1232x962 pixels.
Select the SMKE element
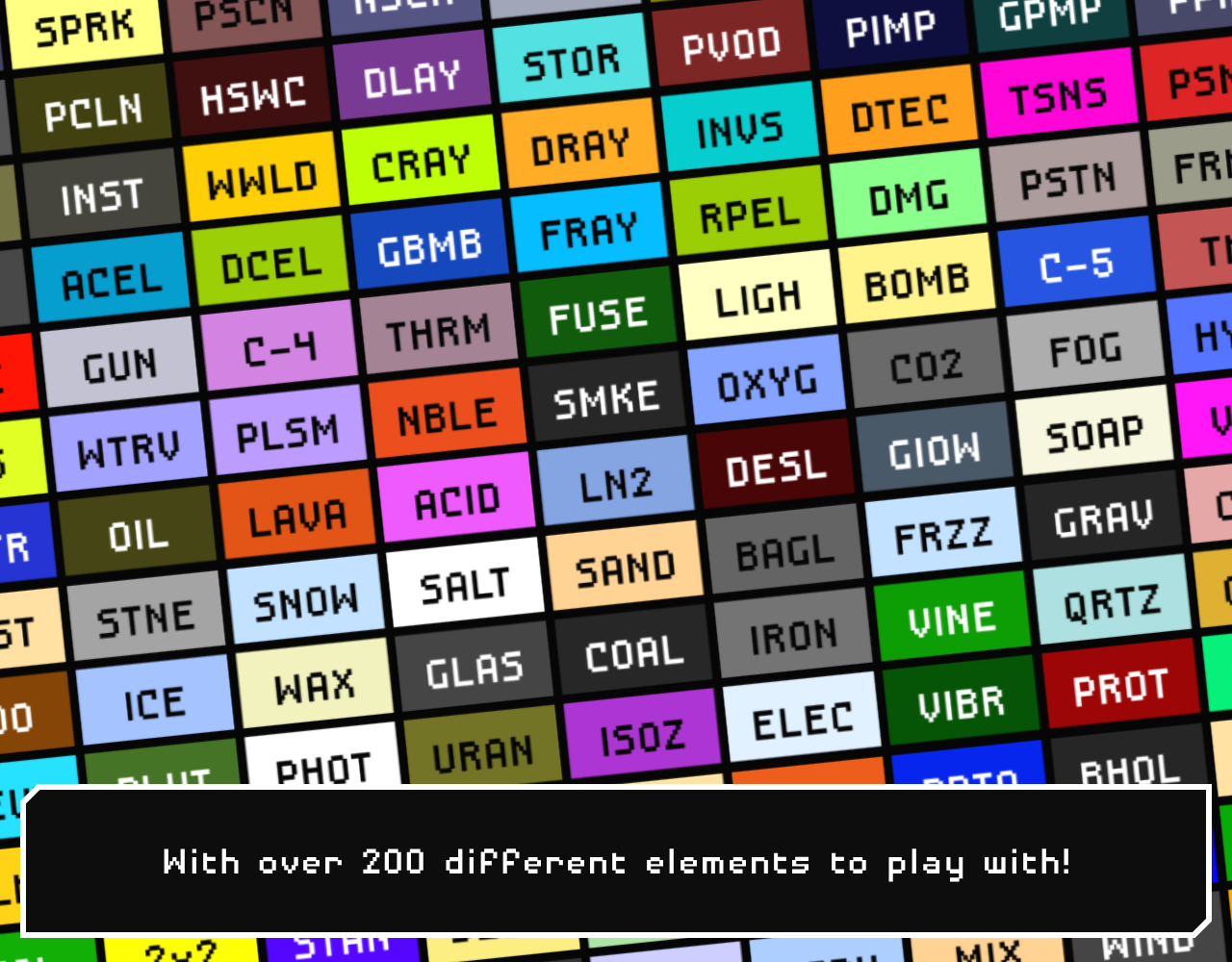coord(607,396)
